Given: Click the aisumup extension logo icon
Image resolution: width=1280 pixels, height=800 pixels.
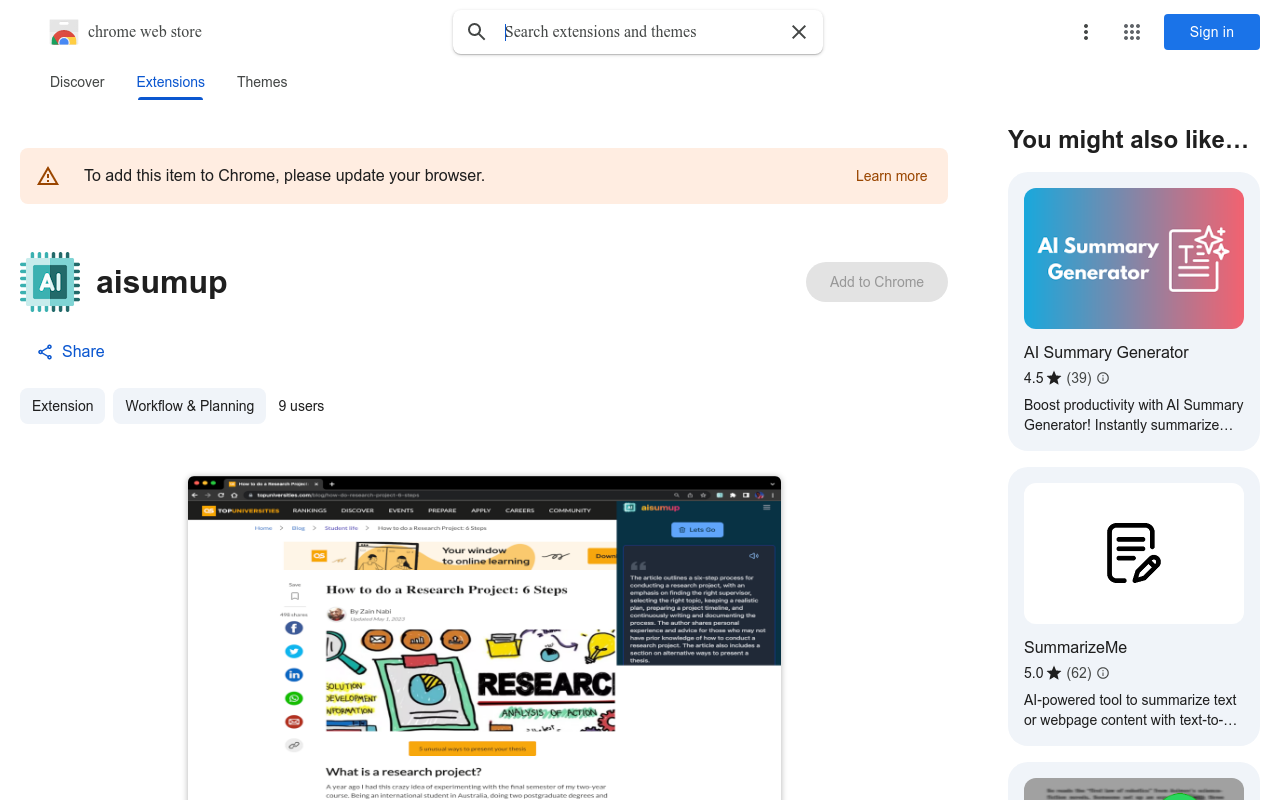Looking at the screenshot, I should point(50,282).
